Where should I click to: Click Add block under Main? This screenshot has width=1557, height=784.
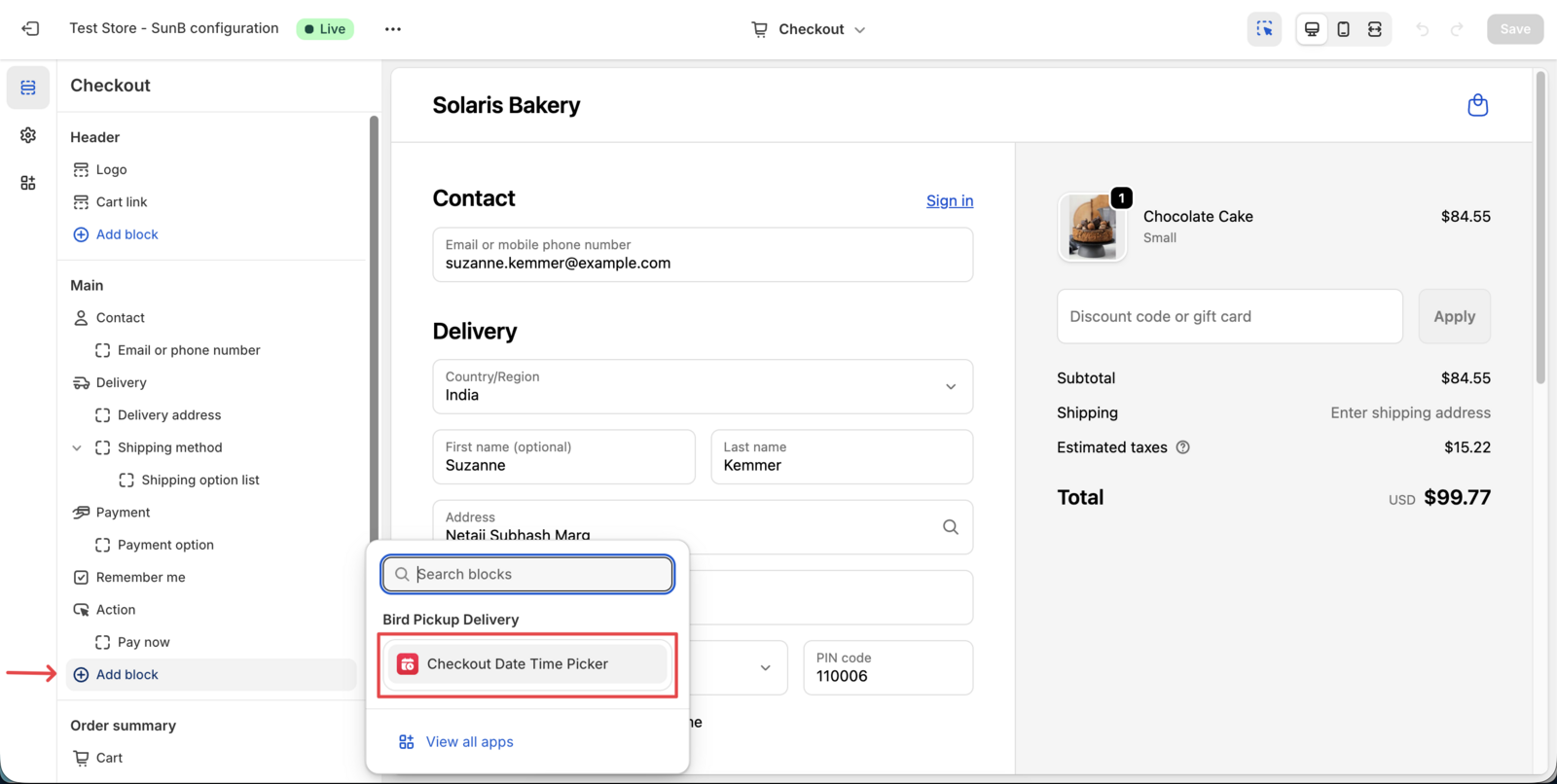point(211,675)
